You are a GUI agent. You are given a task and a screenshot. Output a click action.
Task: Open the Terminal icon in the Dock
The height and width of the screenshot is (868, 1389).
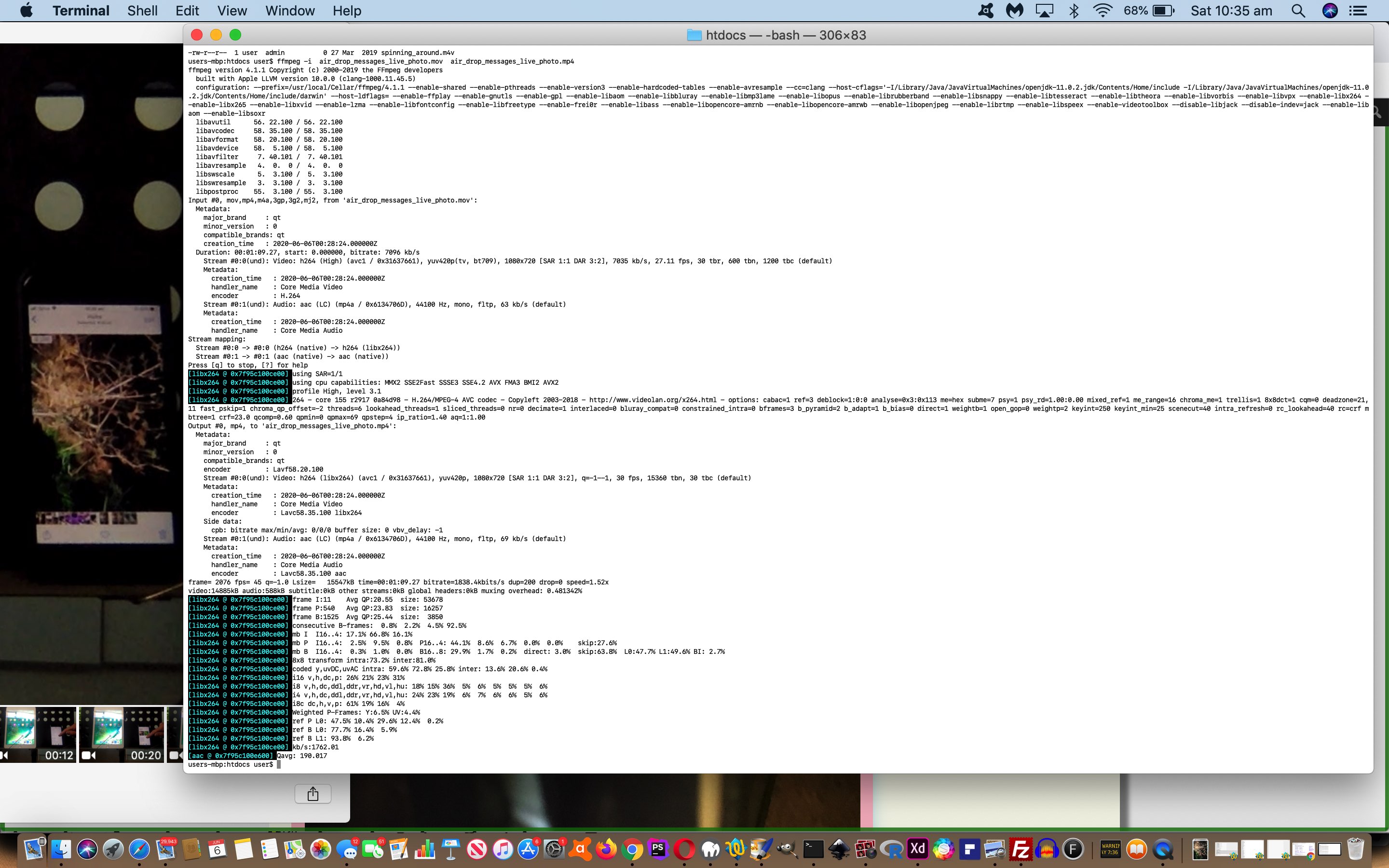point(813,849)
